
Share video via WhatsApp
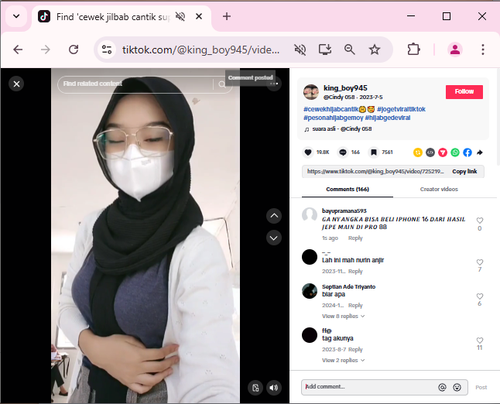[455, 152]
